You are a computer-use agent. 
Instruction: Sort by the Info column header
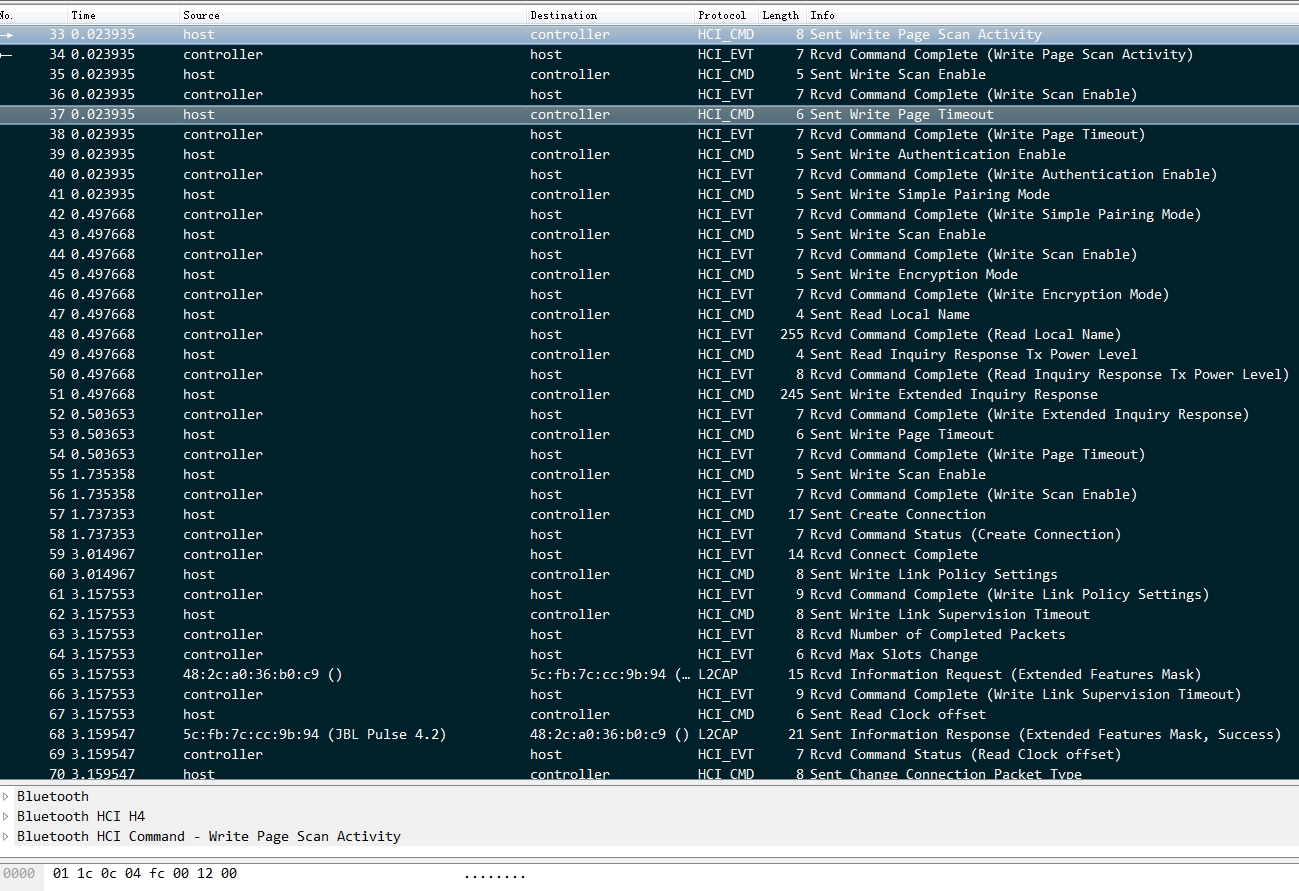click(1052, 15)
